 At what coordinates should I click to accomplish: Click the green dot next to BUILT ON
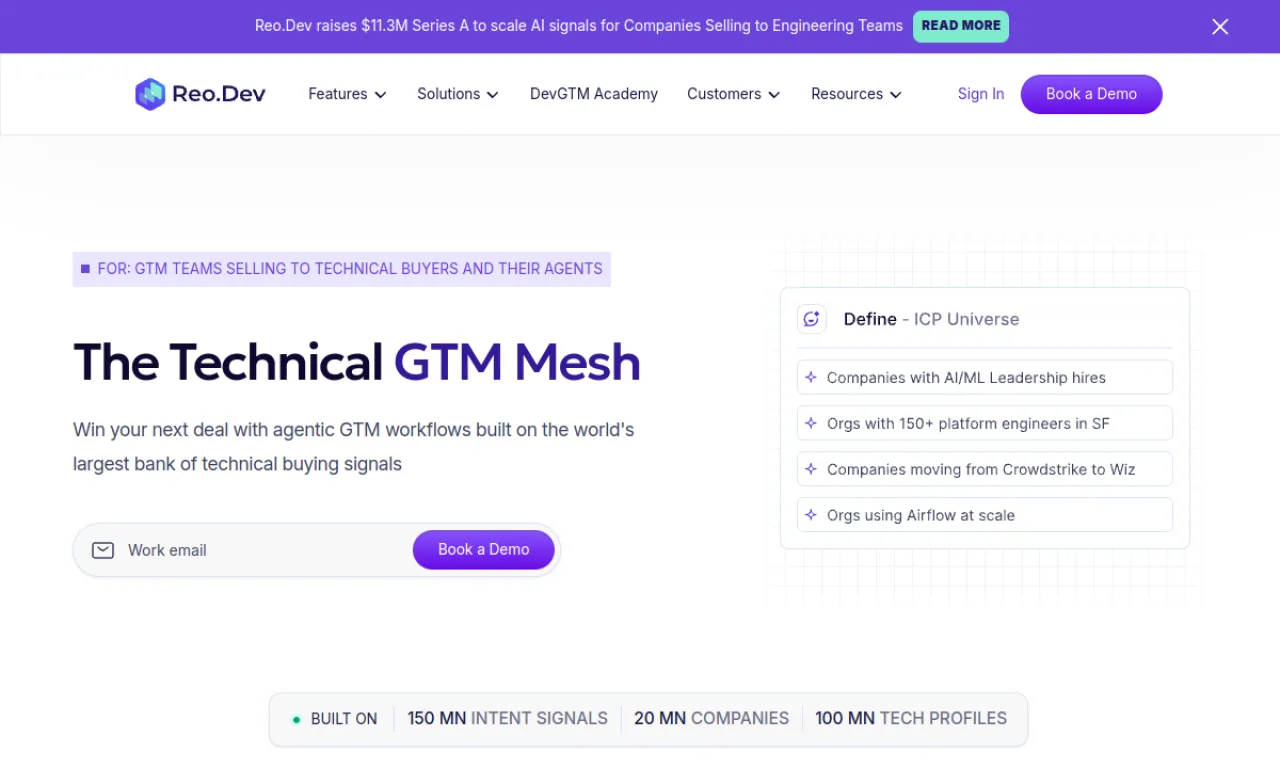click(x=296, y=719)
